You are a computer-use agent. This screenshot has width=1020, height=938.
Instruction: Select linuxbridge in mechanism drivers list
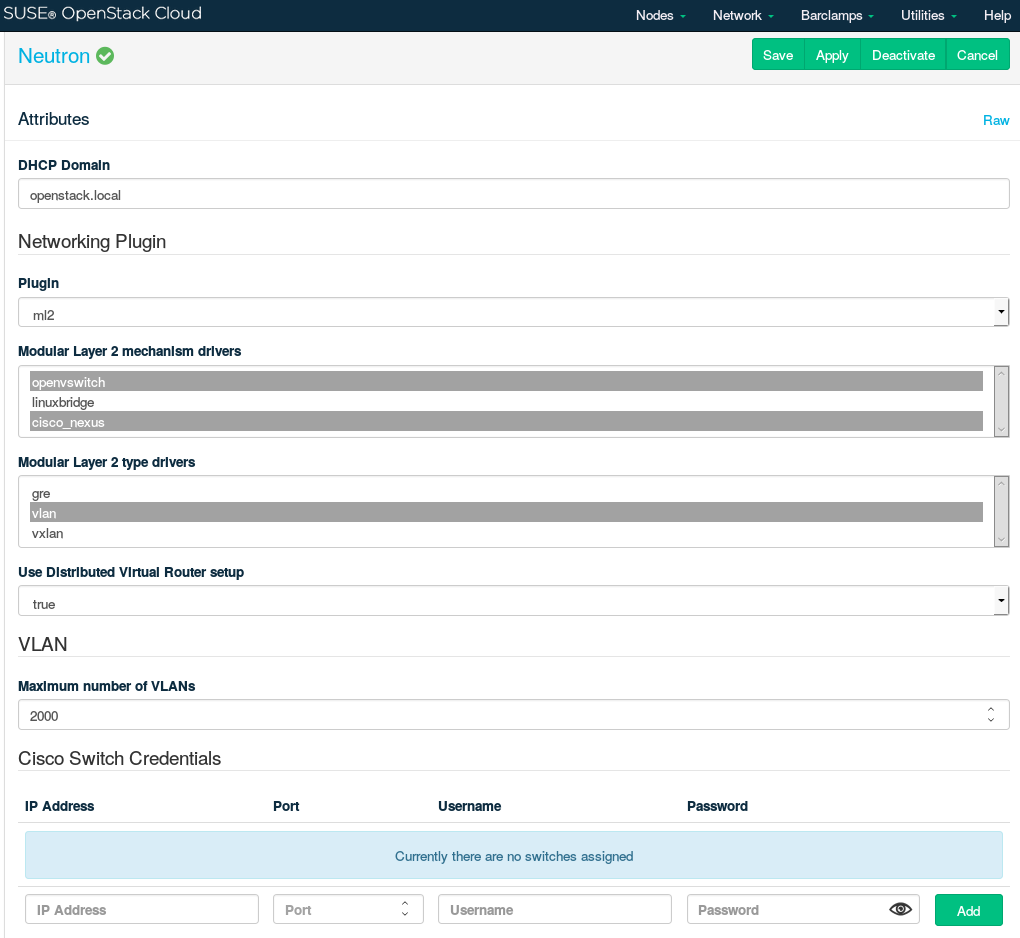pos(506,402)
